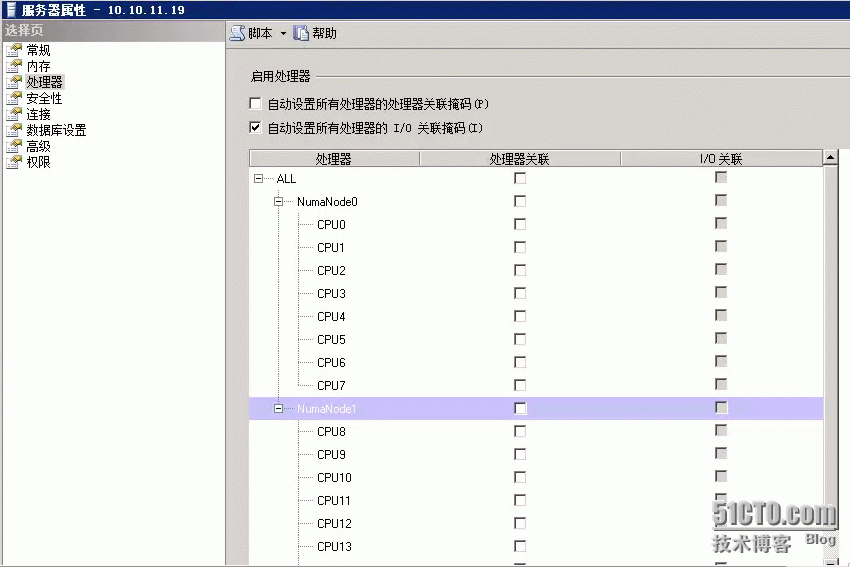This screenshot has width=850, height=567.
Task: Collapse the ALL tree node
Action: coord(259,178)
